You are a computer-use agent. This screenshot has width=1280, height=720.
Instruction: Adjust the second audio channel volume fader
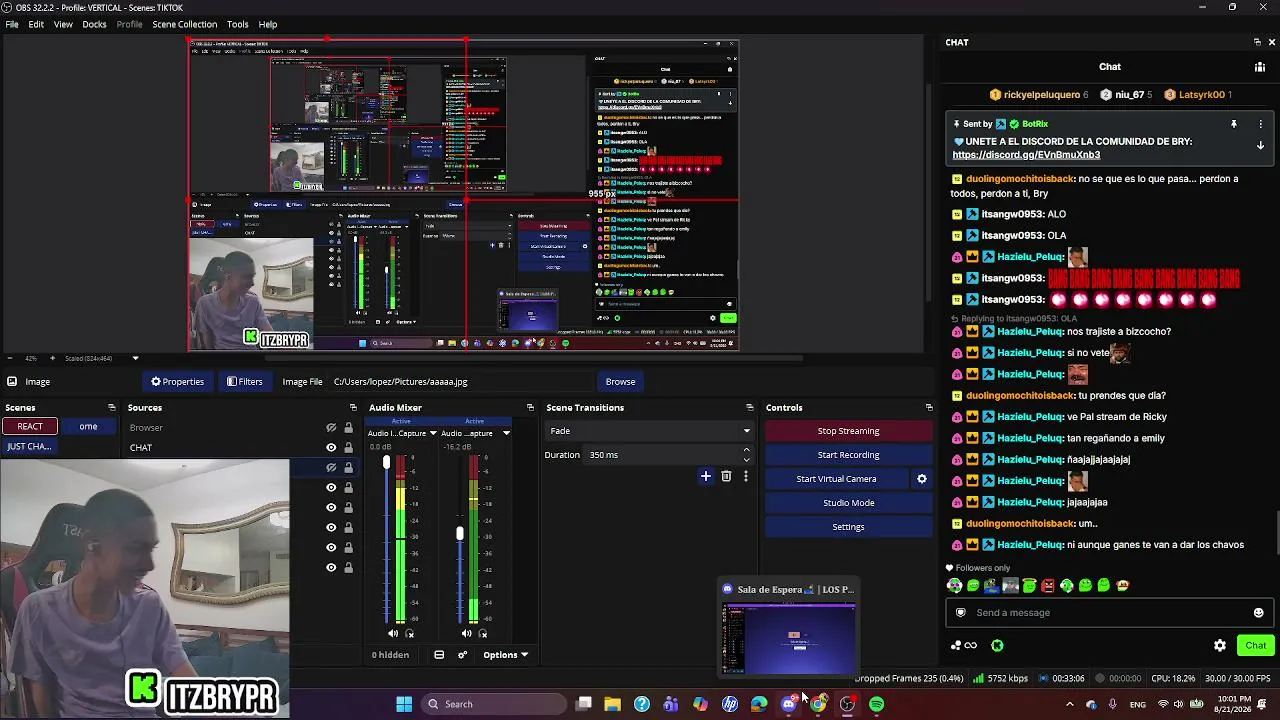tap(460, 533)
